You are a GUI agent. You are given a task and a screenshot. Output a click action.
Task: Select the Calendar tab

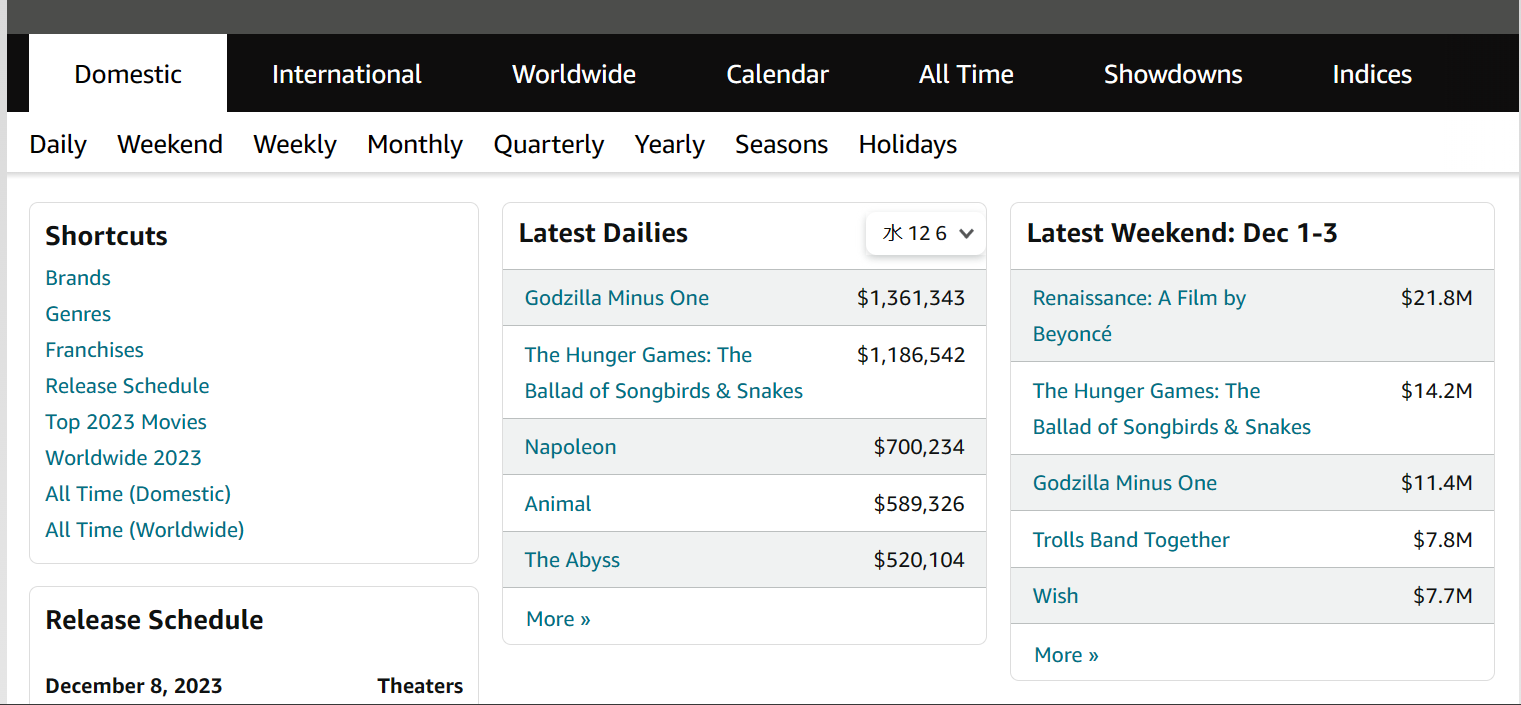click(777, 75)
